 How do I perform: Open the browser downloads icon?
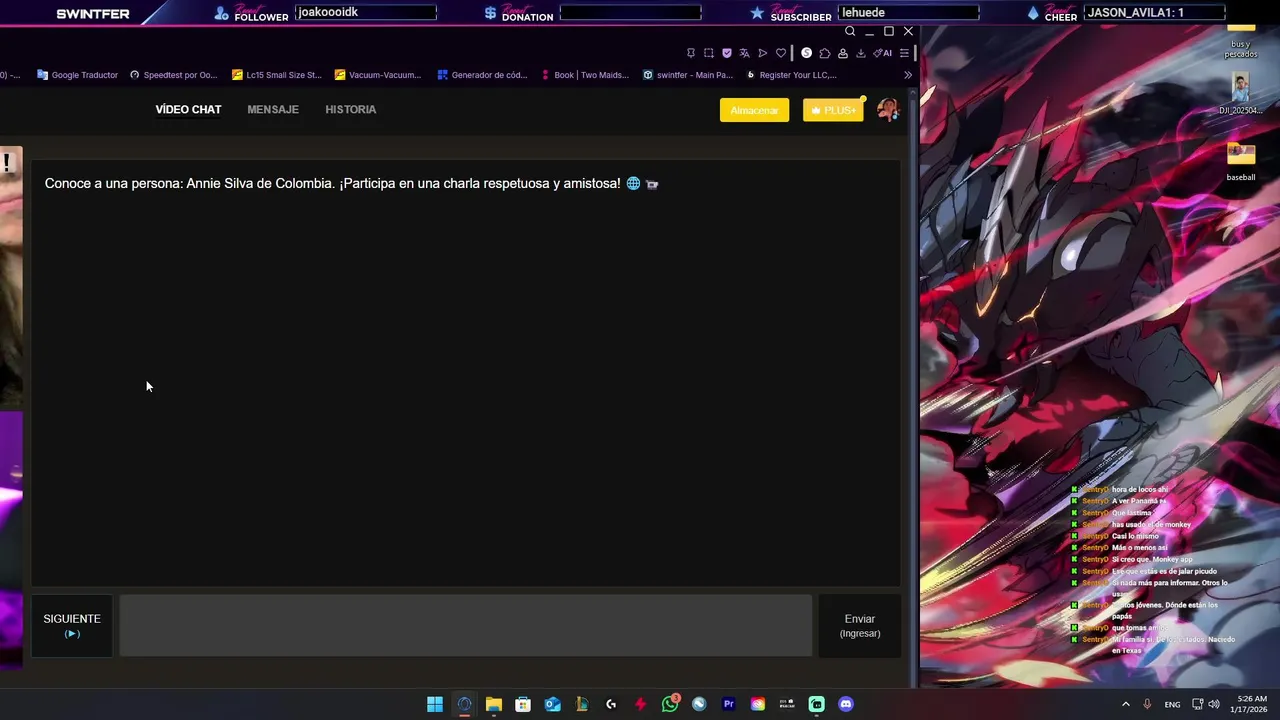860,53
